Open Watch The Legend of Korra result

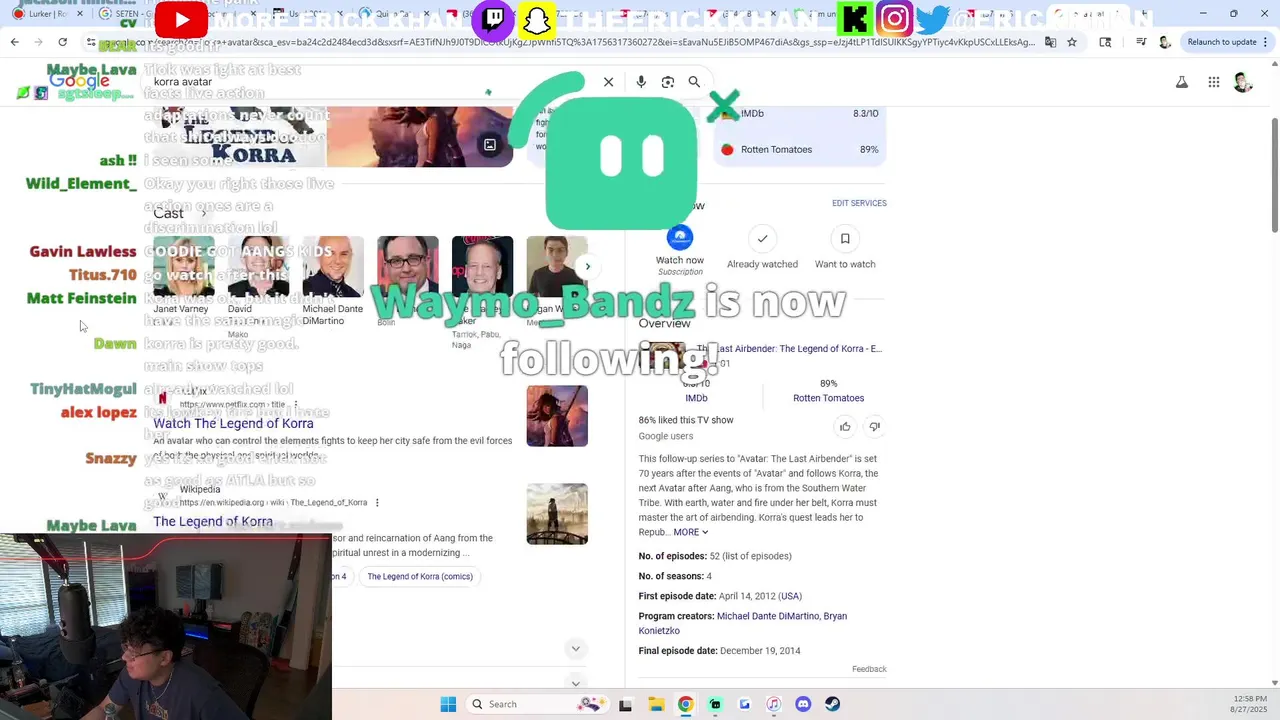[x=233, y=424]
